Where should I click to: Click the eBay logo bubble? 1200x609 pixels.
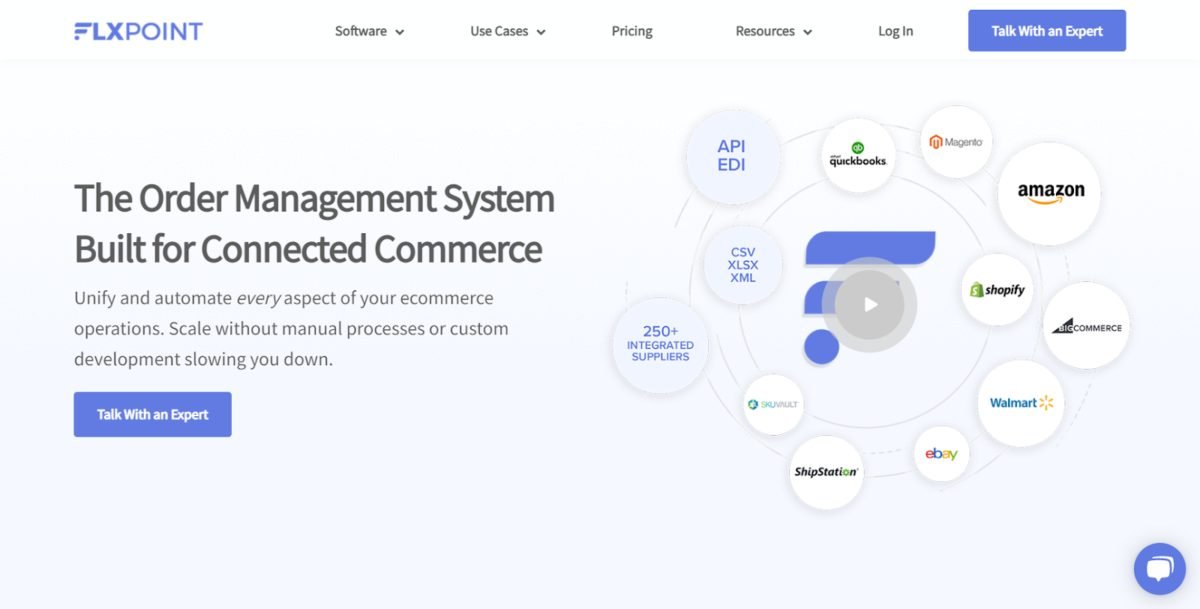click(941, 454)
